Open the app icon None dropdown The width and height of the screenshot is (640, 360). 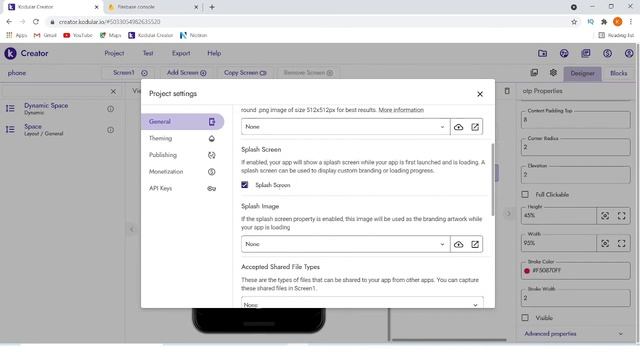[x=345, y=127]
